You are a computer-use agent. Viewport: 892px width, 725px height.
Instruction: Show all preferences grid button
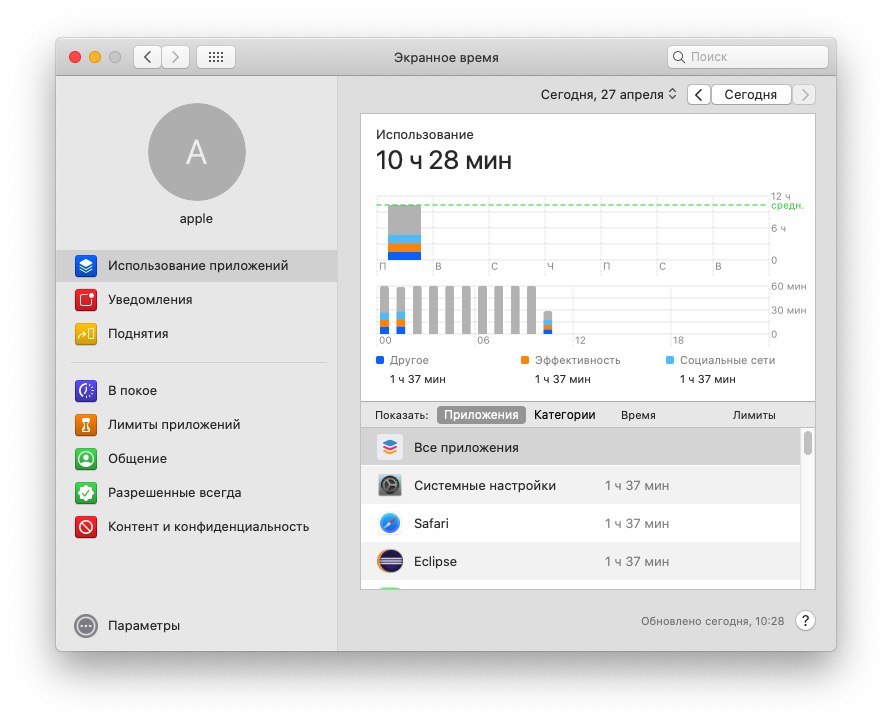pyautogui.click(x=216, y=57)
